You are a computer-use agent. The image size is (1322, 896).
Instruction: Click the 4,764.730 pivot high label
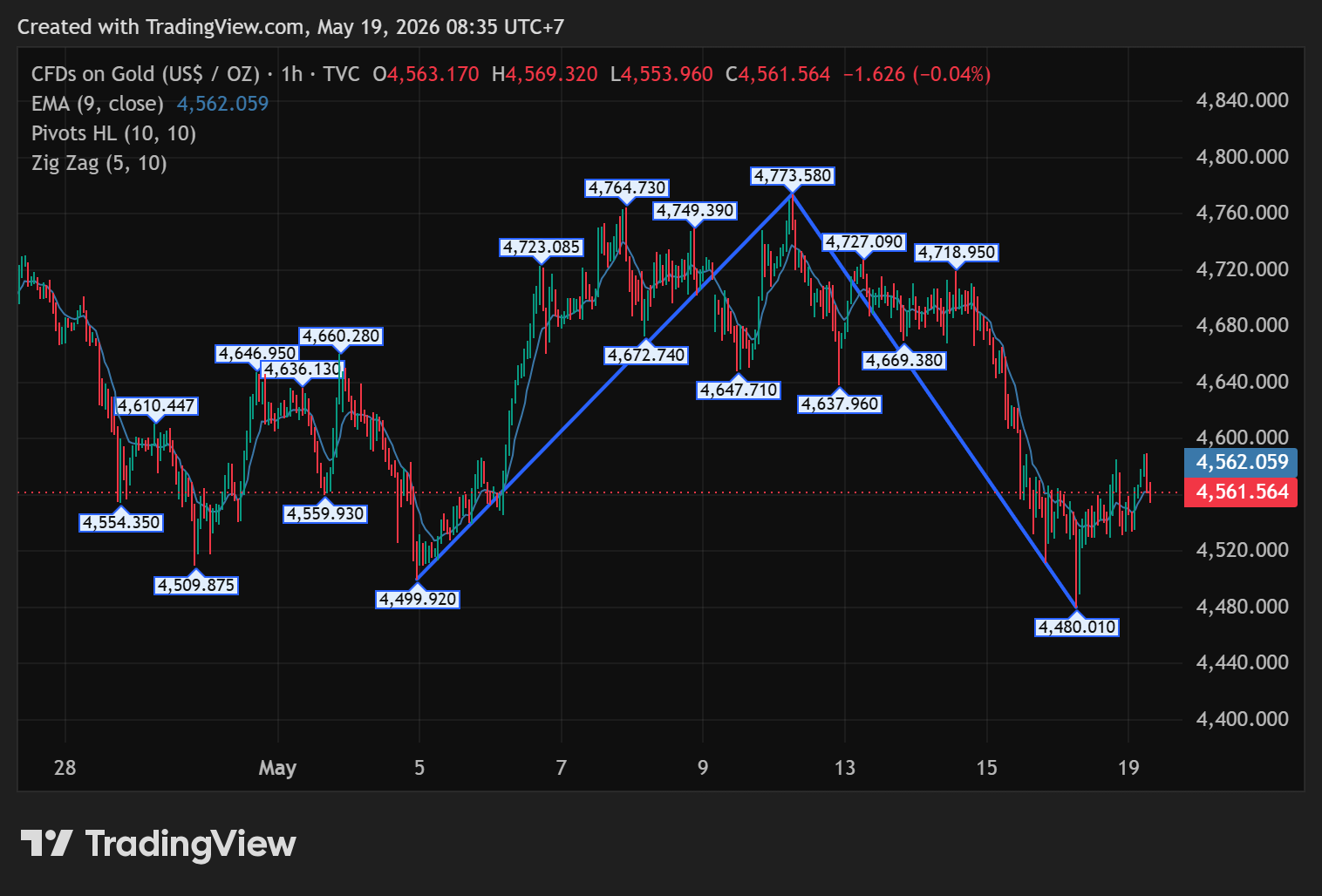(627, 187)
